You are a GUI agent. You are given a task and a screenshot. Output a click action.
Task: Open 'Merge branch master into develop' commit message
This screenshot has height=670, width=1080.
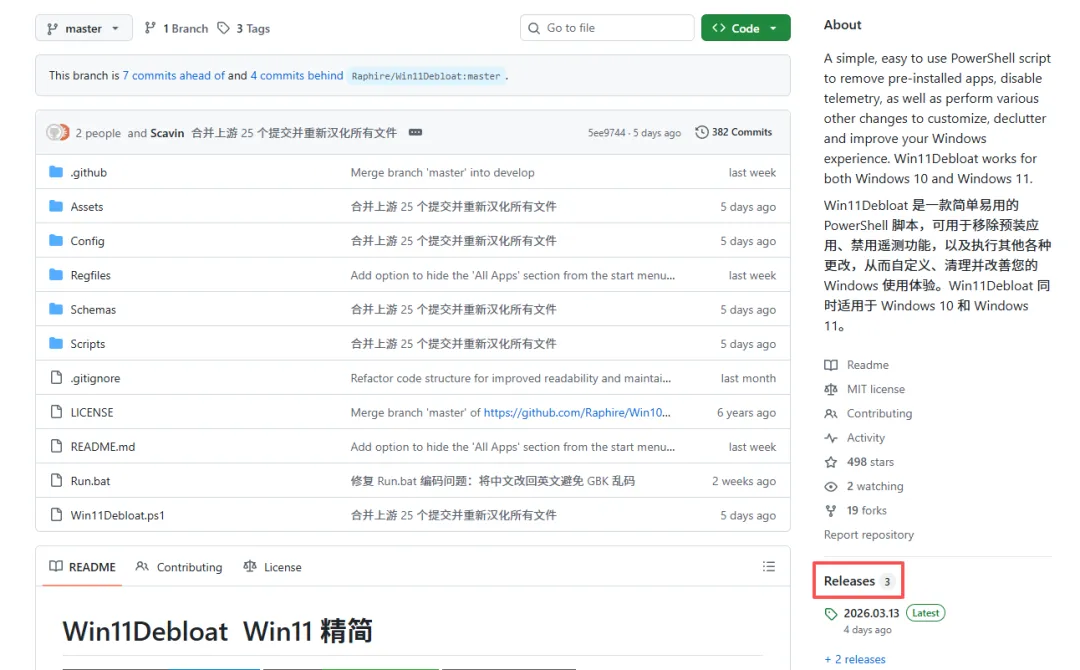coord(442,172)
